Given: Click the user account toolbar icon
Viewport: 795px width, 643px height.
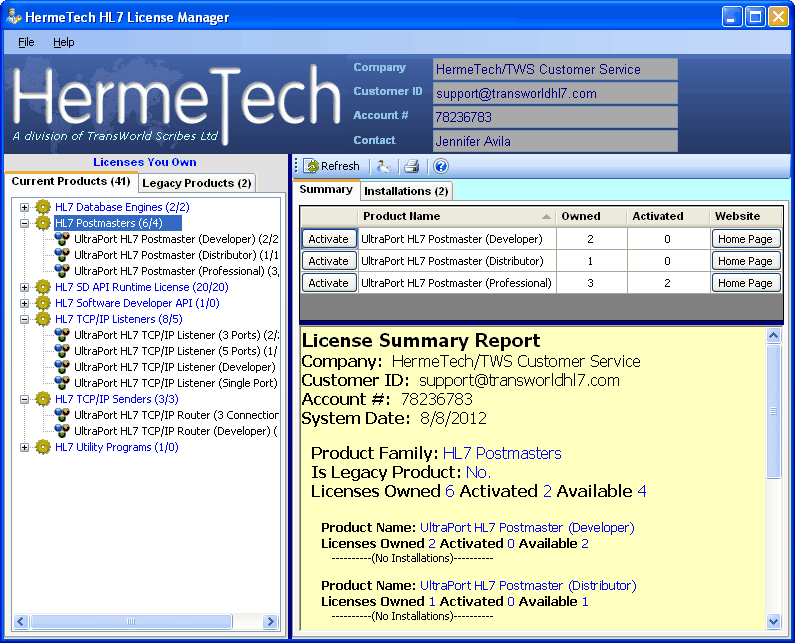Looking at the screenshot, I should point(384,166).
